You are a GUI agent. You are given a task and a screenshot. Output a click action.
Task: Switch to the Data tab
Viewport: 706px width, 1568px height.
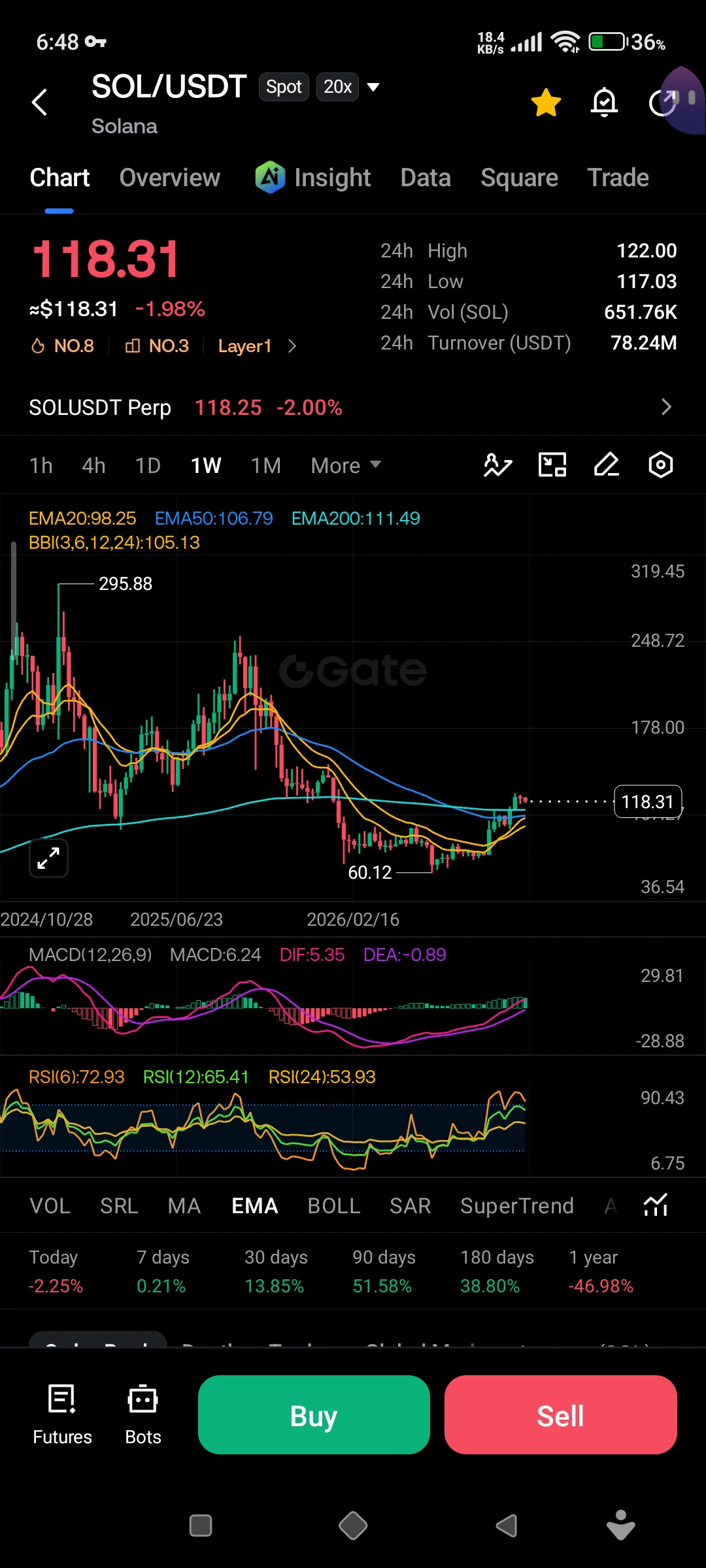pos(426,178)
